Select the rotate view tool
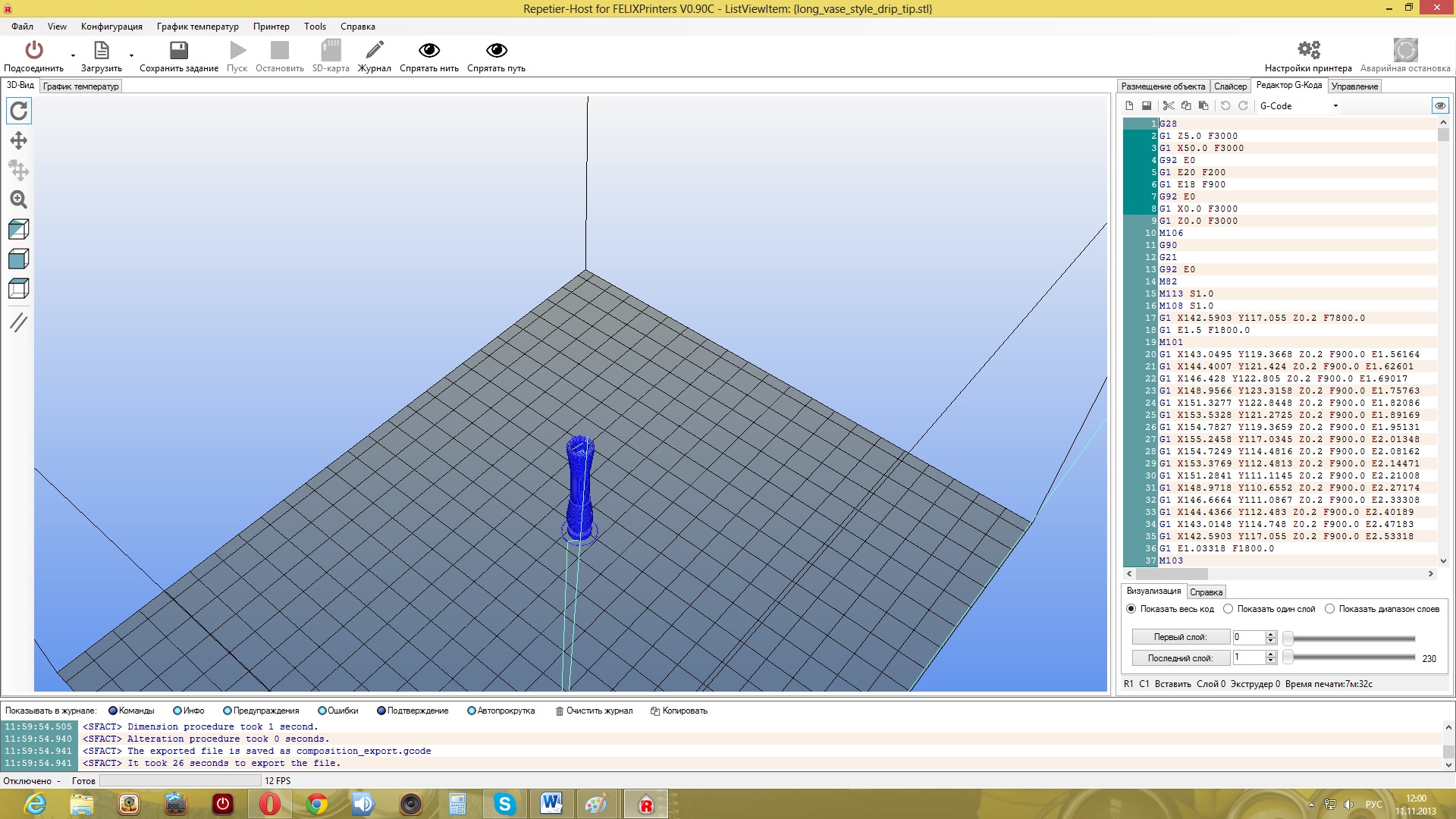The width and height of the screenshot is (1456, 819). click(x=19, y=111)
